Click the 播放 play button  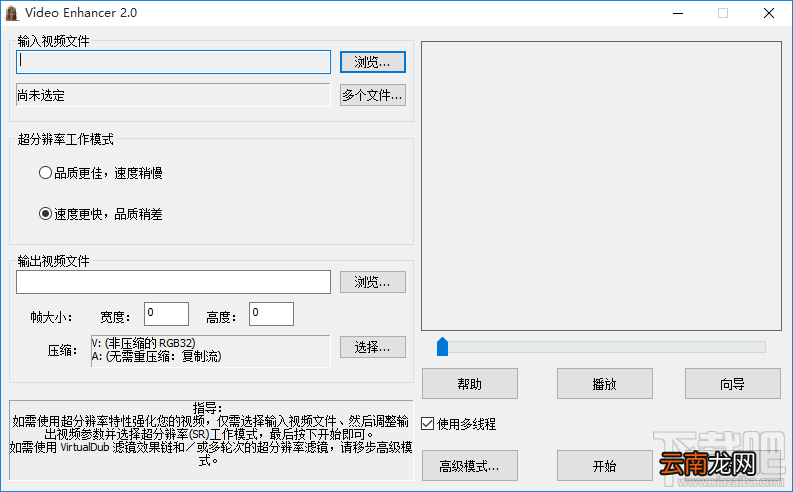pos(605,384)
